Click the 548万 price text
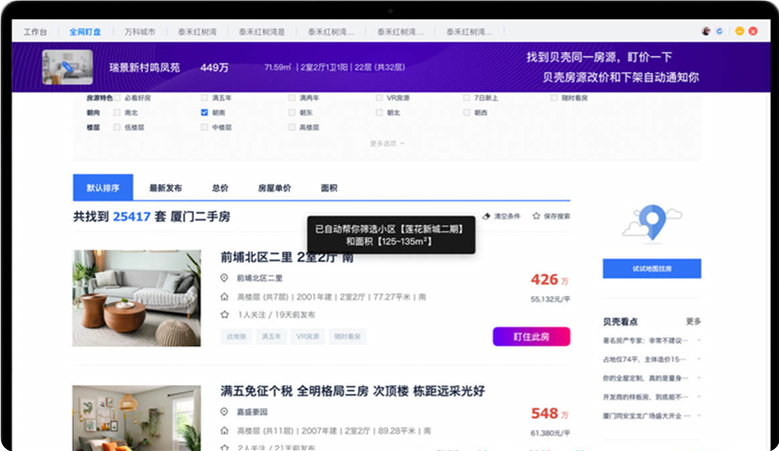Image resolution: width=779 pixels, height=451 pixels. point(549,413)
